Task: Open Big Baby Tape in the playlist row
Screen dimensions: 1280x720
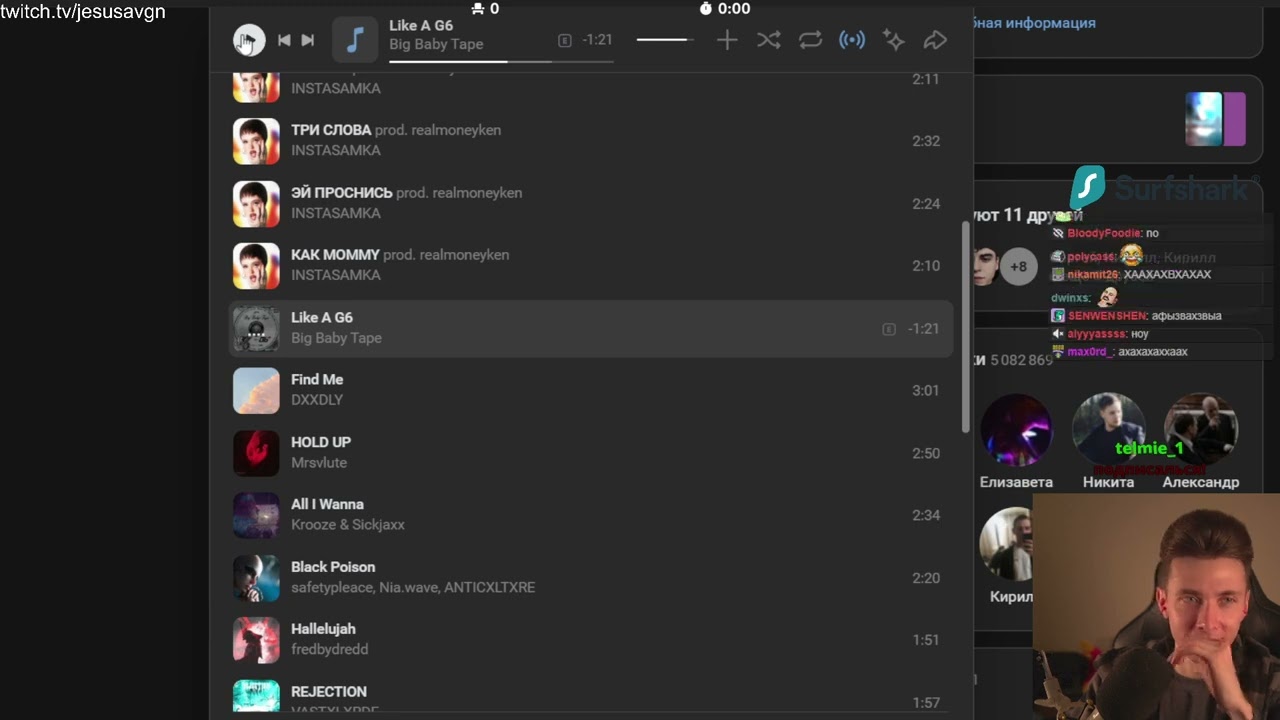Action: [x=336, y=338]
